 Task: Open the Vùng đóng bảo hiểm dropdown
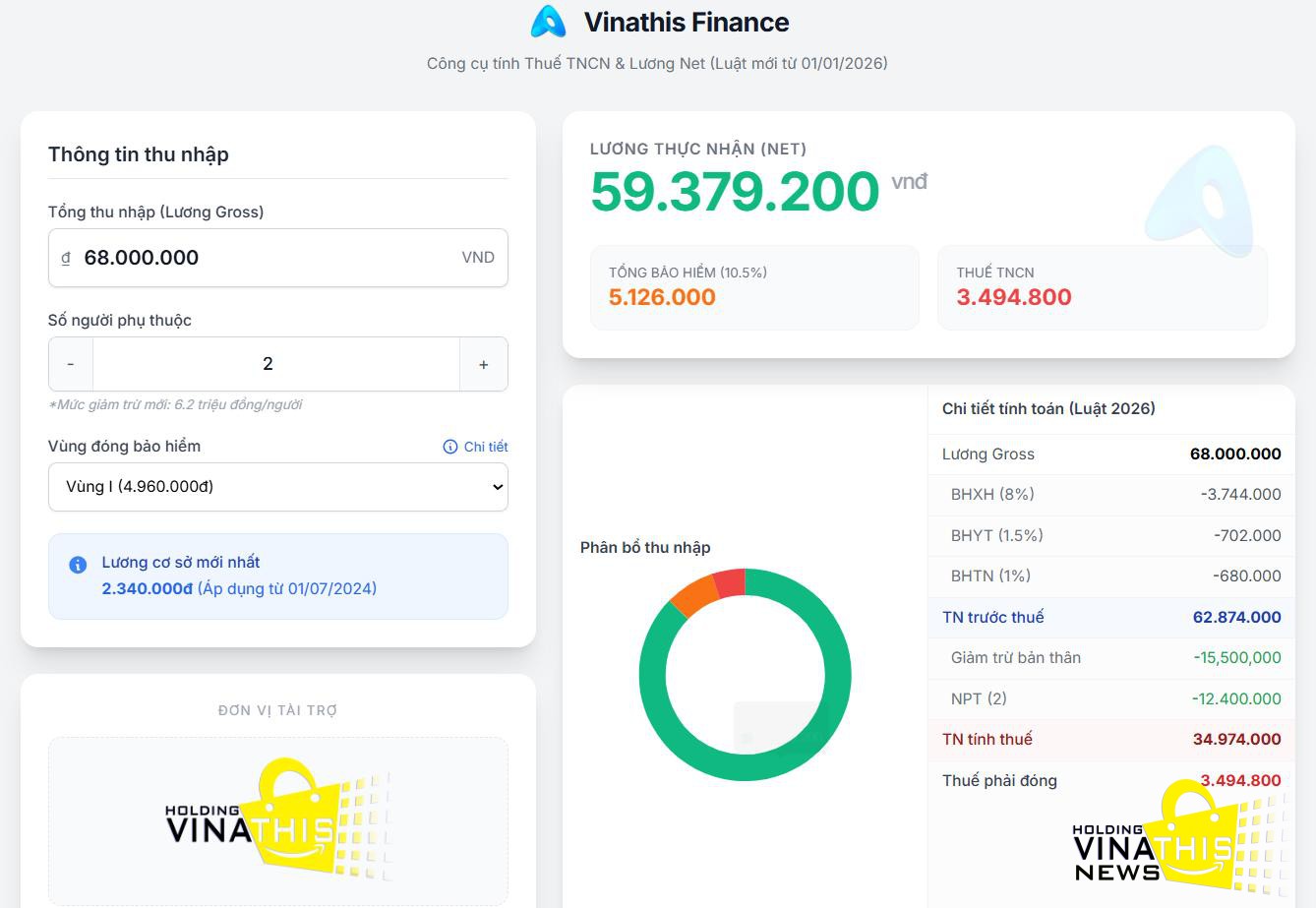click(x=277, y=487)
